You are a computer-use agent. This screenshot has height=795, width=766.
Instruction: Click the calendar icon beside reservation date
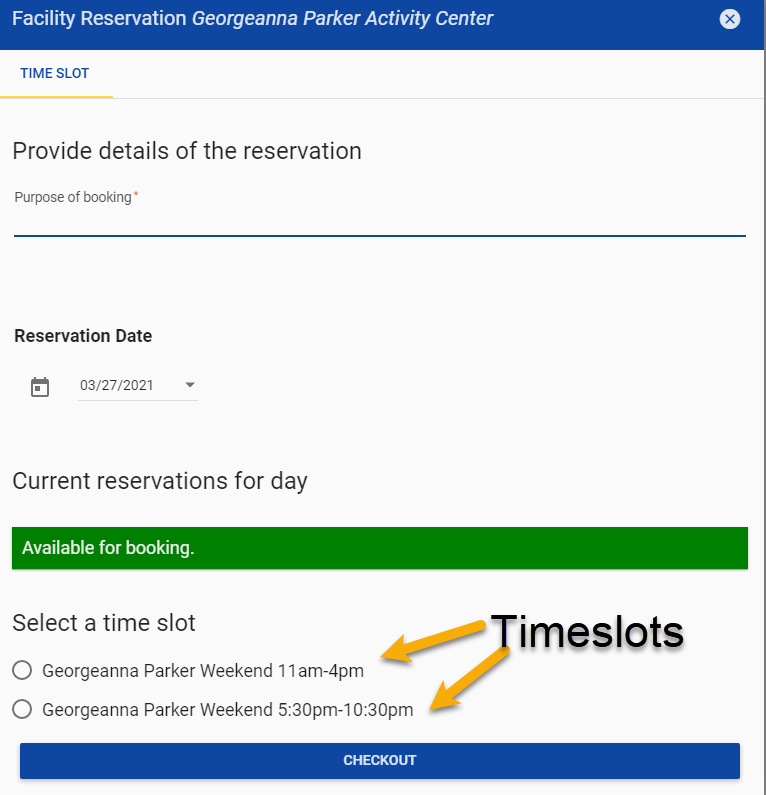[x=40, y=387]
